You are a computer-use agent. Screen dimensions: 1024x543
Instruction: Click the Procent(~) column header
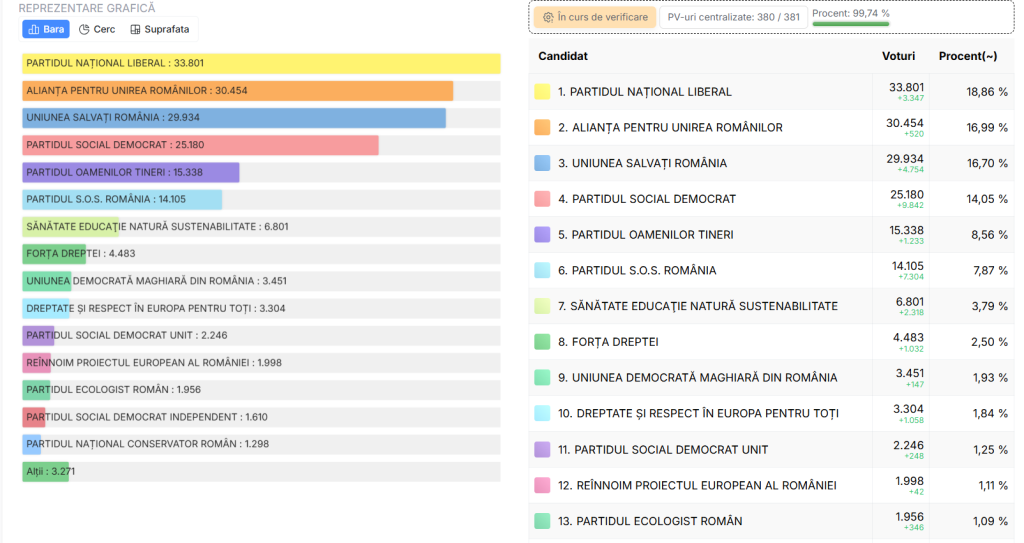coord(969,56)
